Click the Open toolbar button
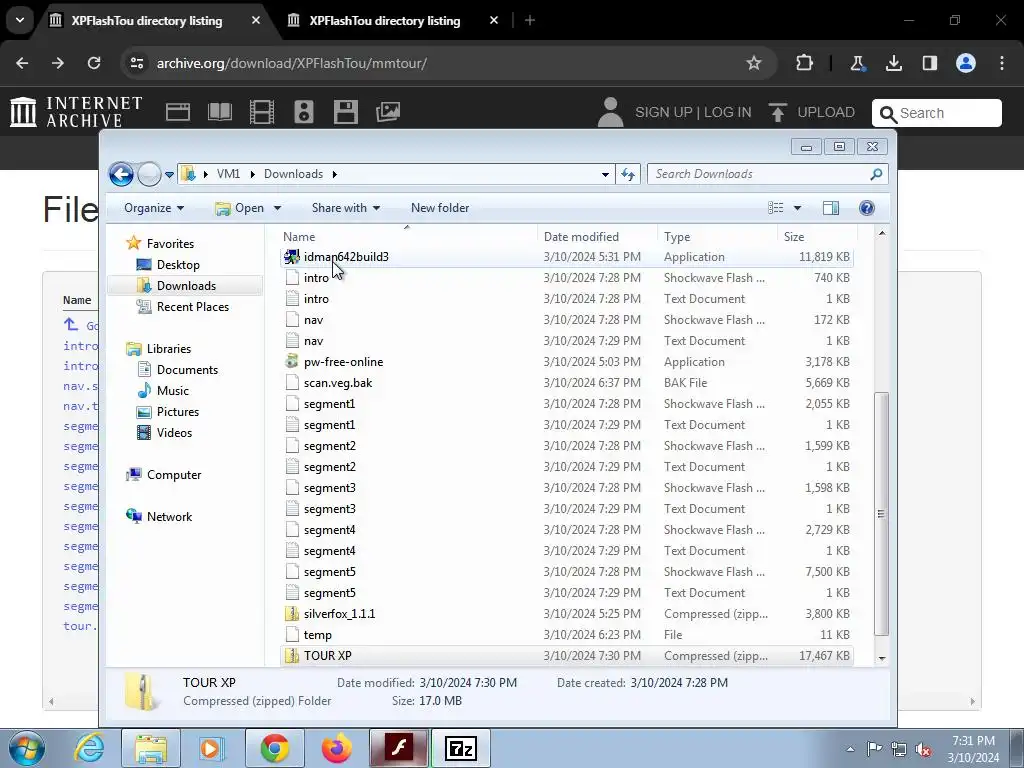Screen dimensions: 1024x768 [240, 208]
